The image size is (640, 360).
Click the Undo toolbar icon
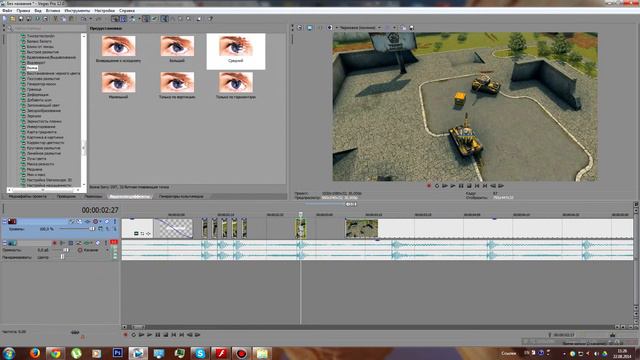pos(83,19)
